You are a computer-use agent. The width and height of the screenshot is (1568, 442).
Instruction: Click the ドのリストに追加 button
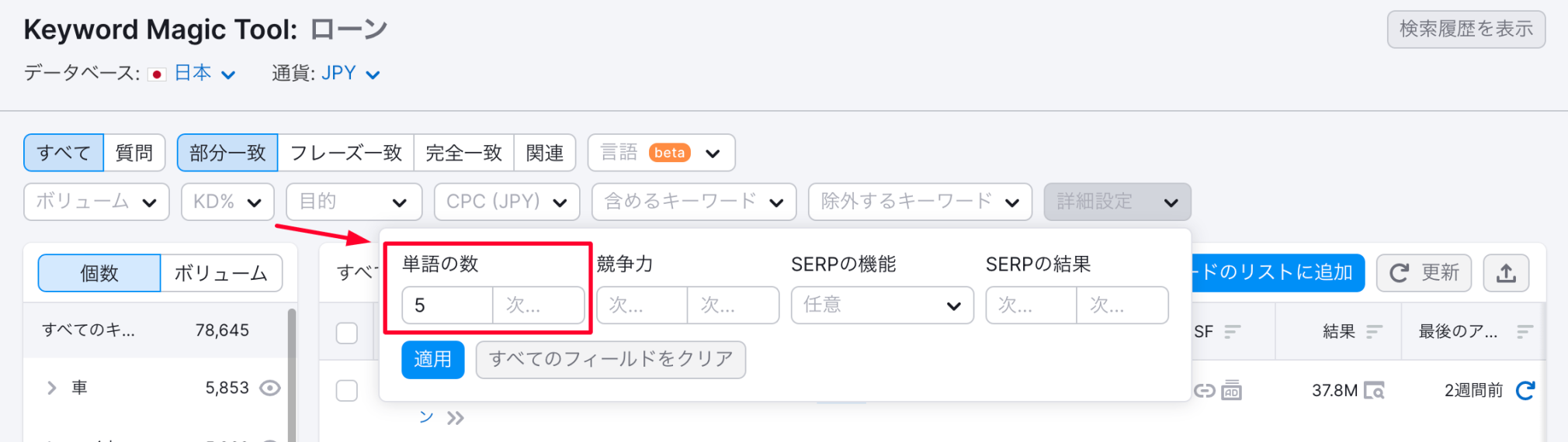point(1277,273)
